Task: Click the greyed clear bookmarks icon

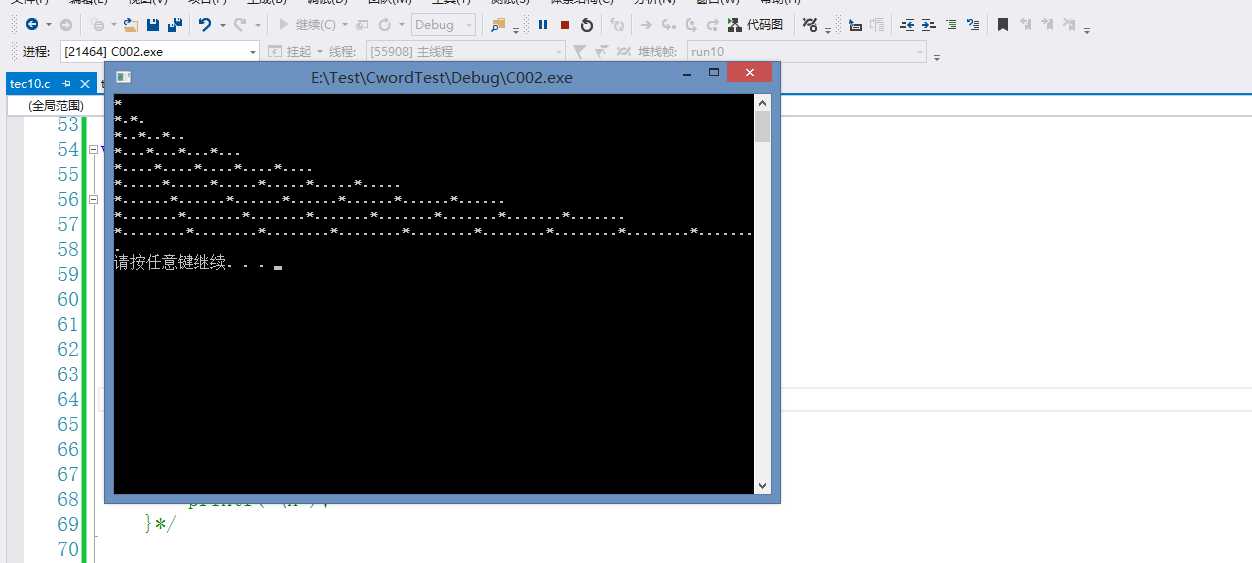Action: pyautogui.click(x=1068, y=24)
